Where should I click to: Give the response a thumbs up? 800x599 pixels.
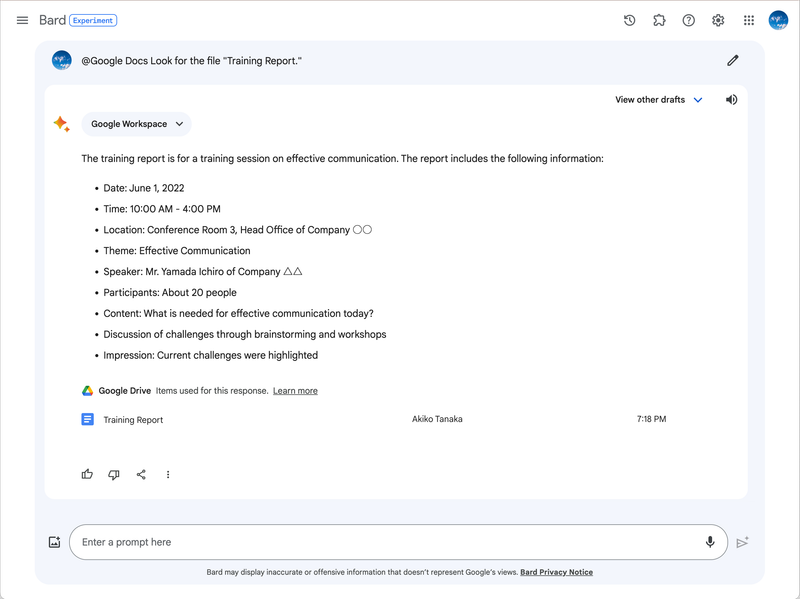(87, 475)
